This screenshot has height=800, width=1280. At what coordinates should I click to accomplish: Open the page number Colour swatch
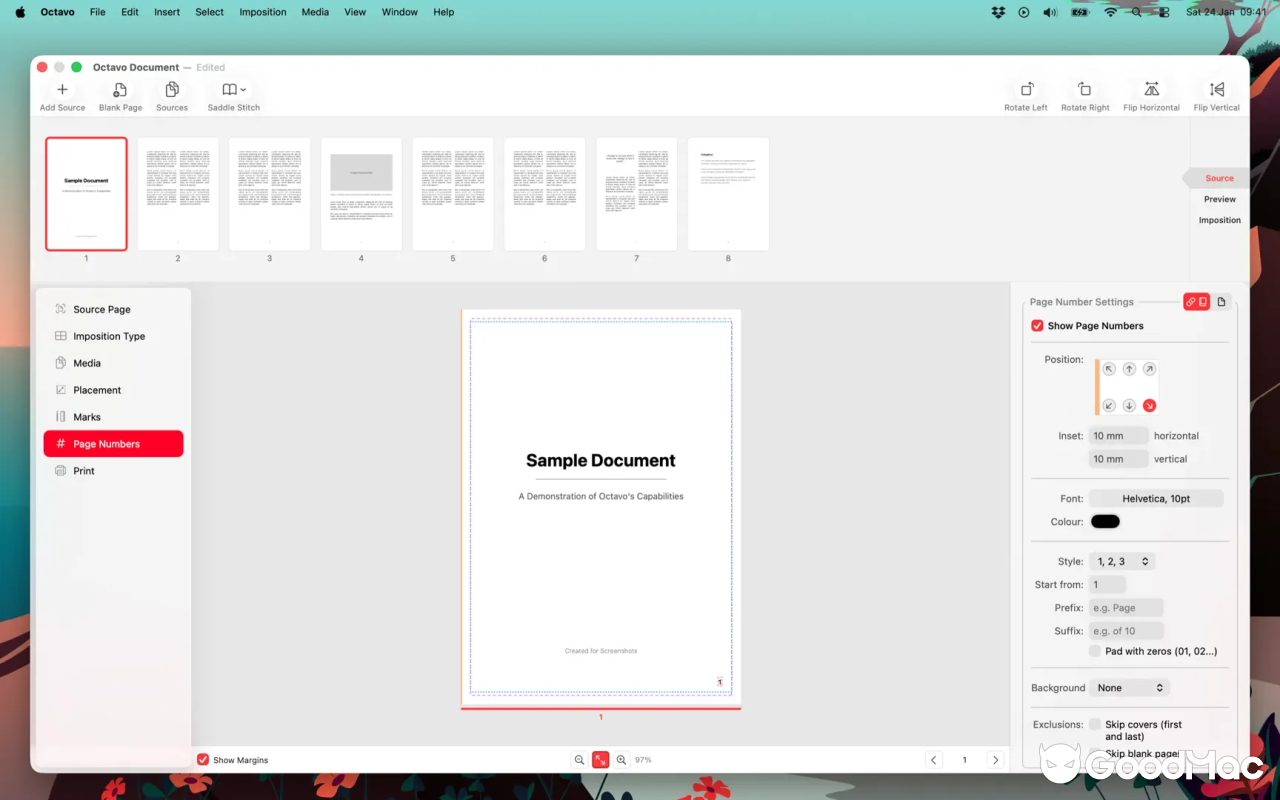(x=1104, y=521)
